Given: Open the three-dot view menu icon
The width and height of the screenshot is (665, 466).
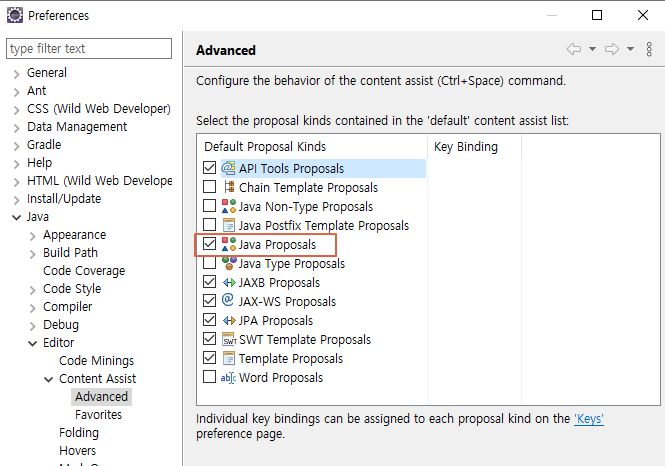Looking at the screenshot, I should (649, 49).
